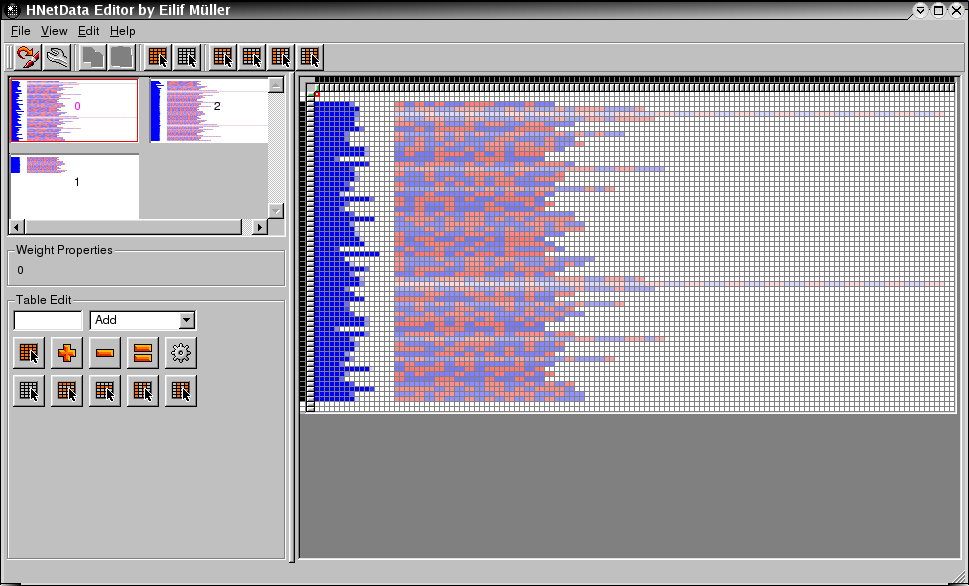Screen dimensions: 969x586
Task: Click the orange plus button in Table Edit
Action: point(67,353)
